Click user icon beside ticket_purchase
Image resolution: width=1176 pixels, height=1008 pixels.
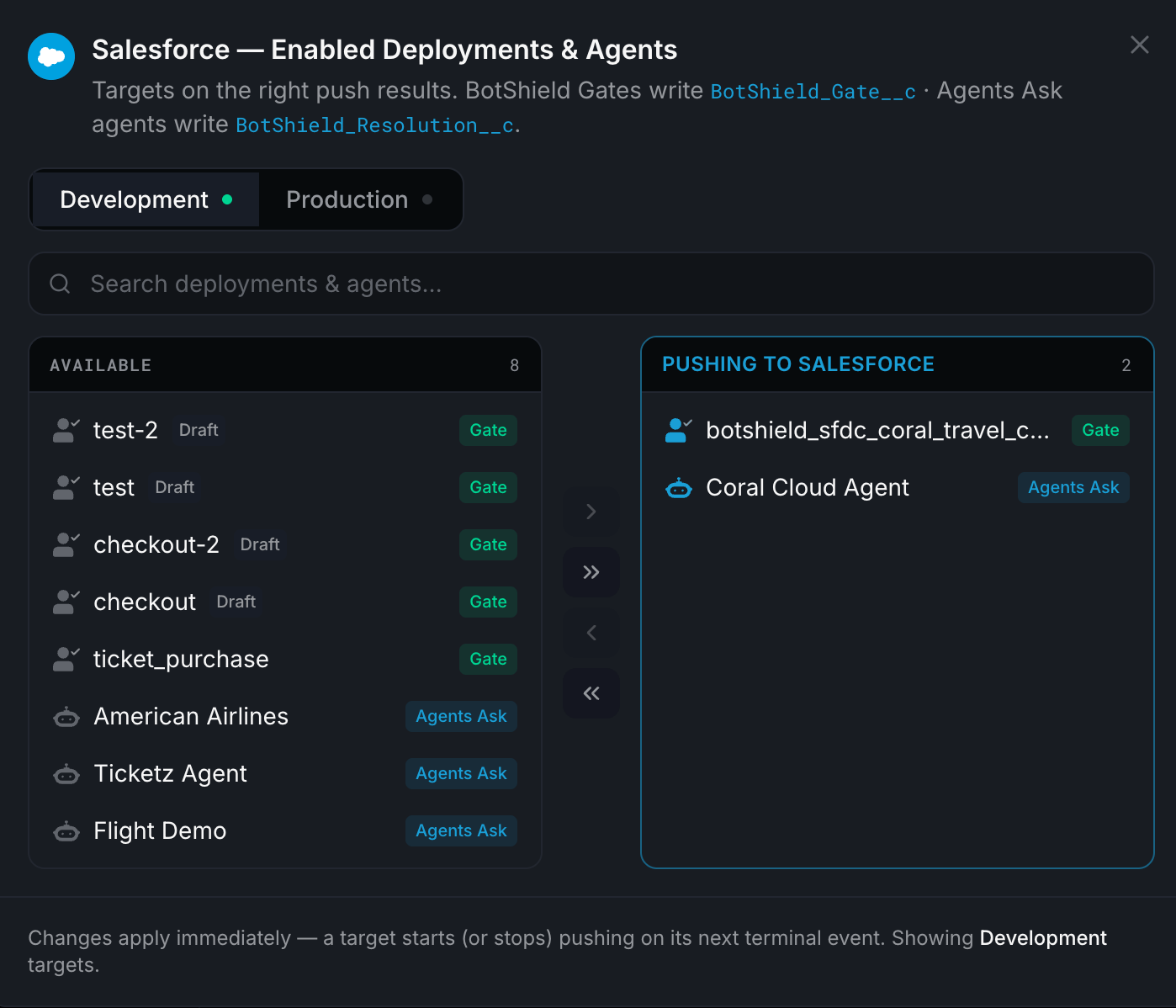point(66,659)
